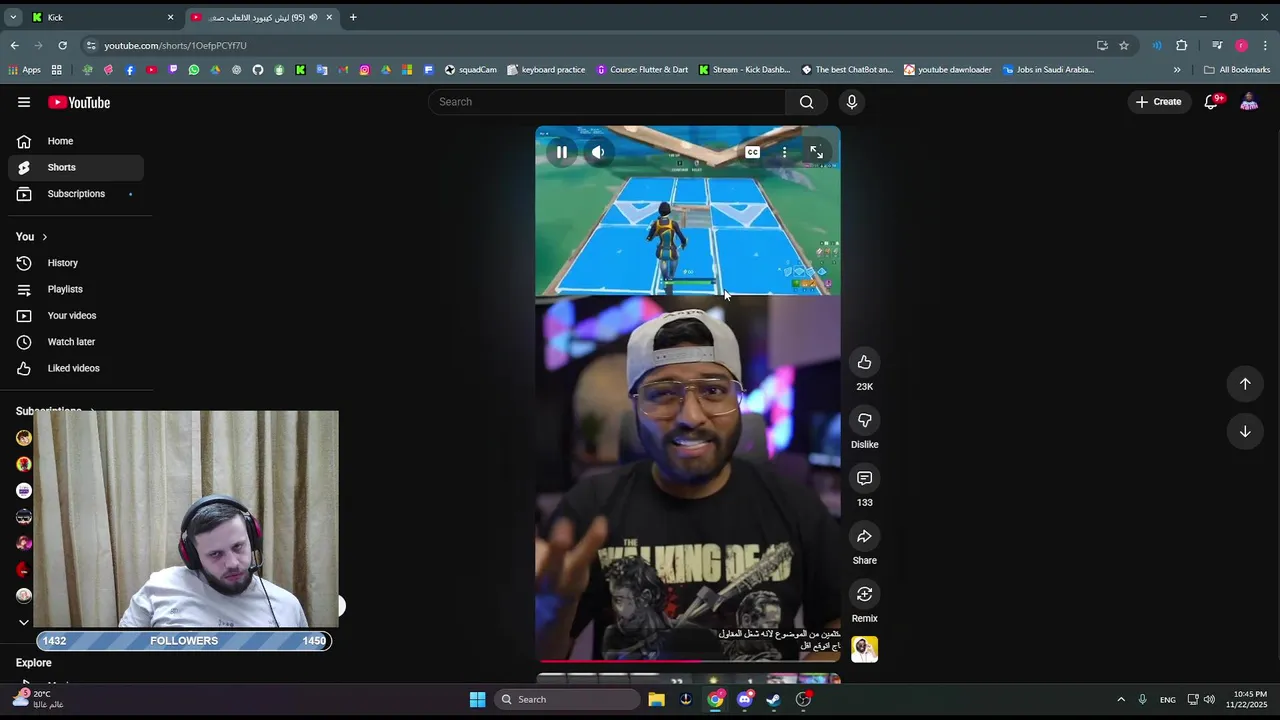Open the All Bookmarks folder
The width and height of the screenshot is (1280, 720).
pos(1237,70)
